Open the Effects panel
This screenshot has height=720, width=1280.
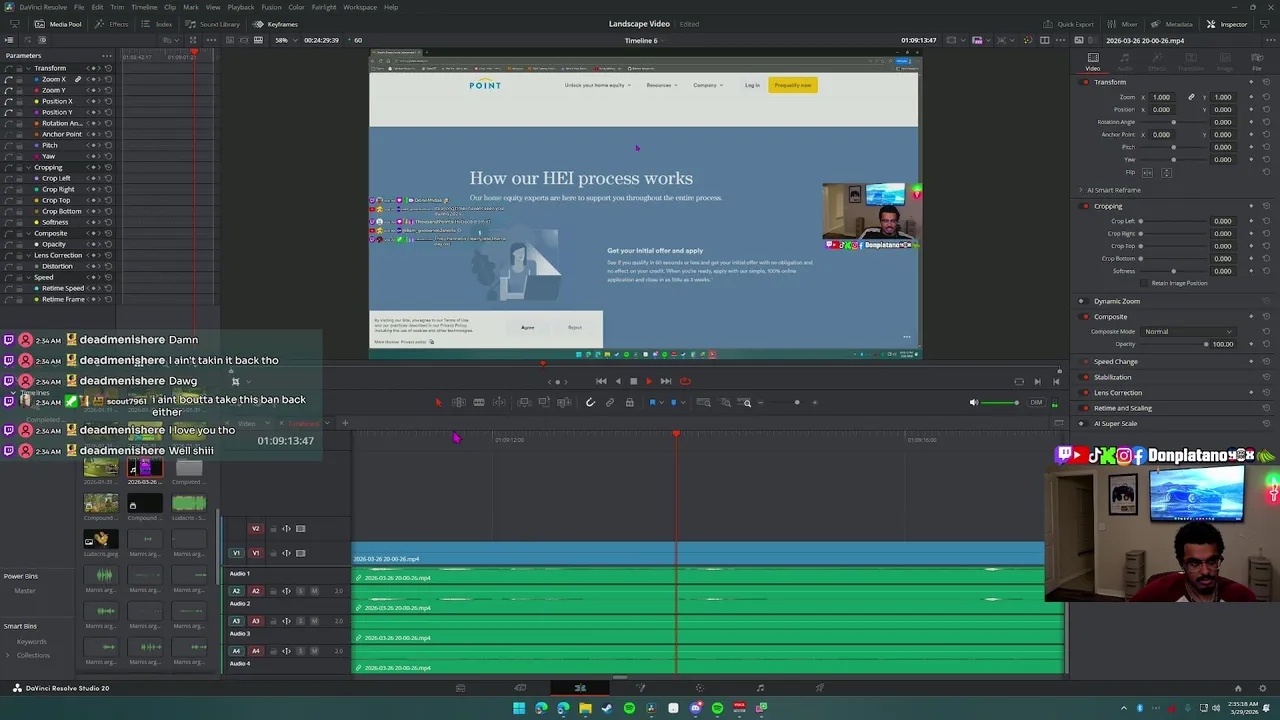coord(112,24)
